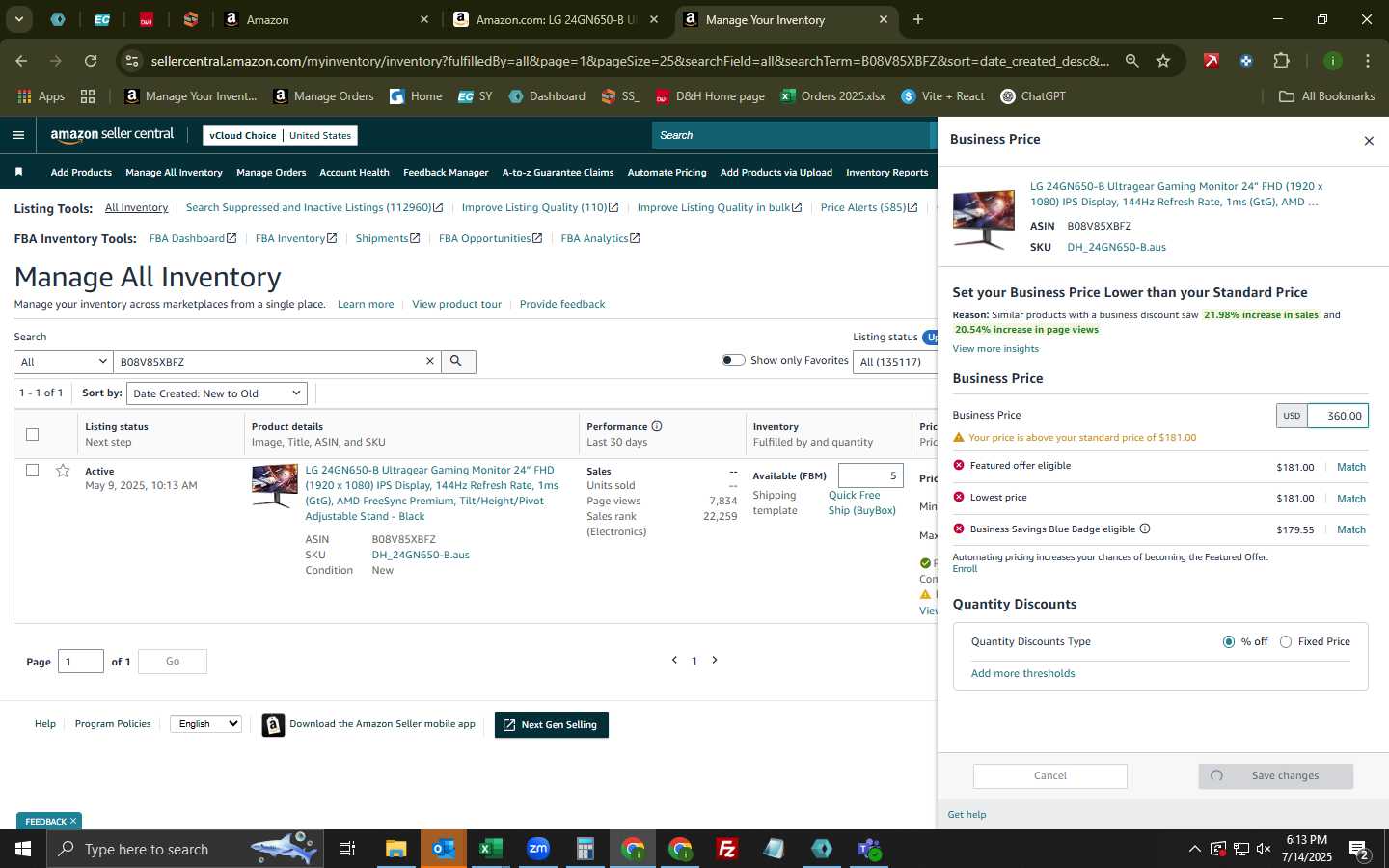Click the magnifier search button beside B08V85XBFZ

[457, 362]
